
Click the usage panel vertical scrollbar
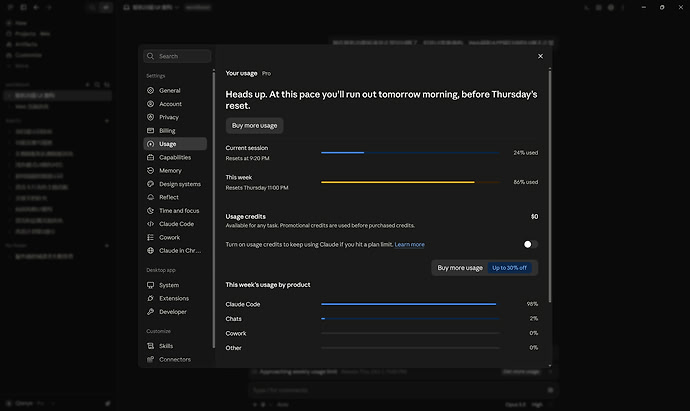pos(550,185)
